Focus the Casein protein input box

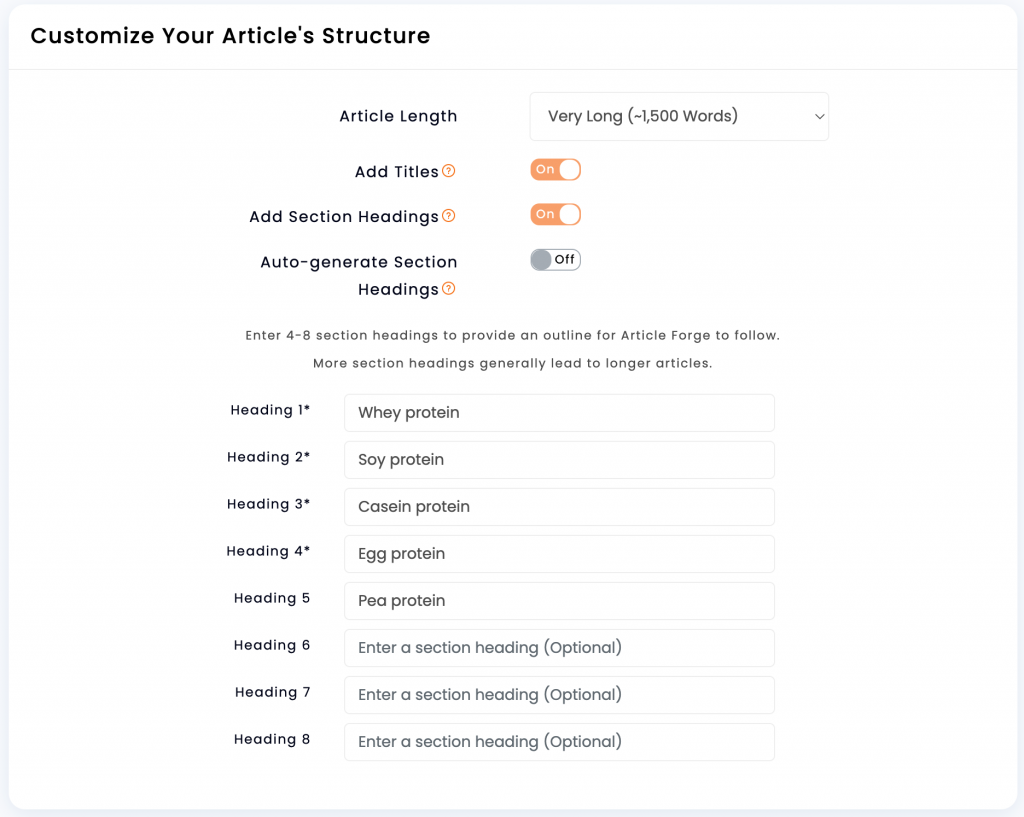point(559,507)
